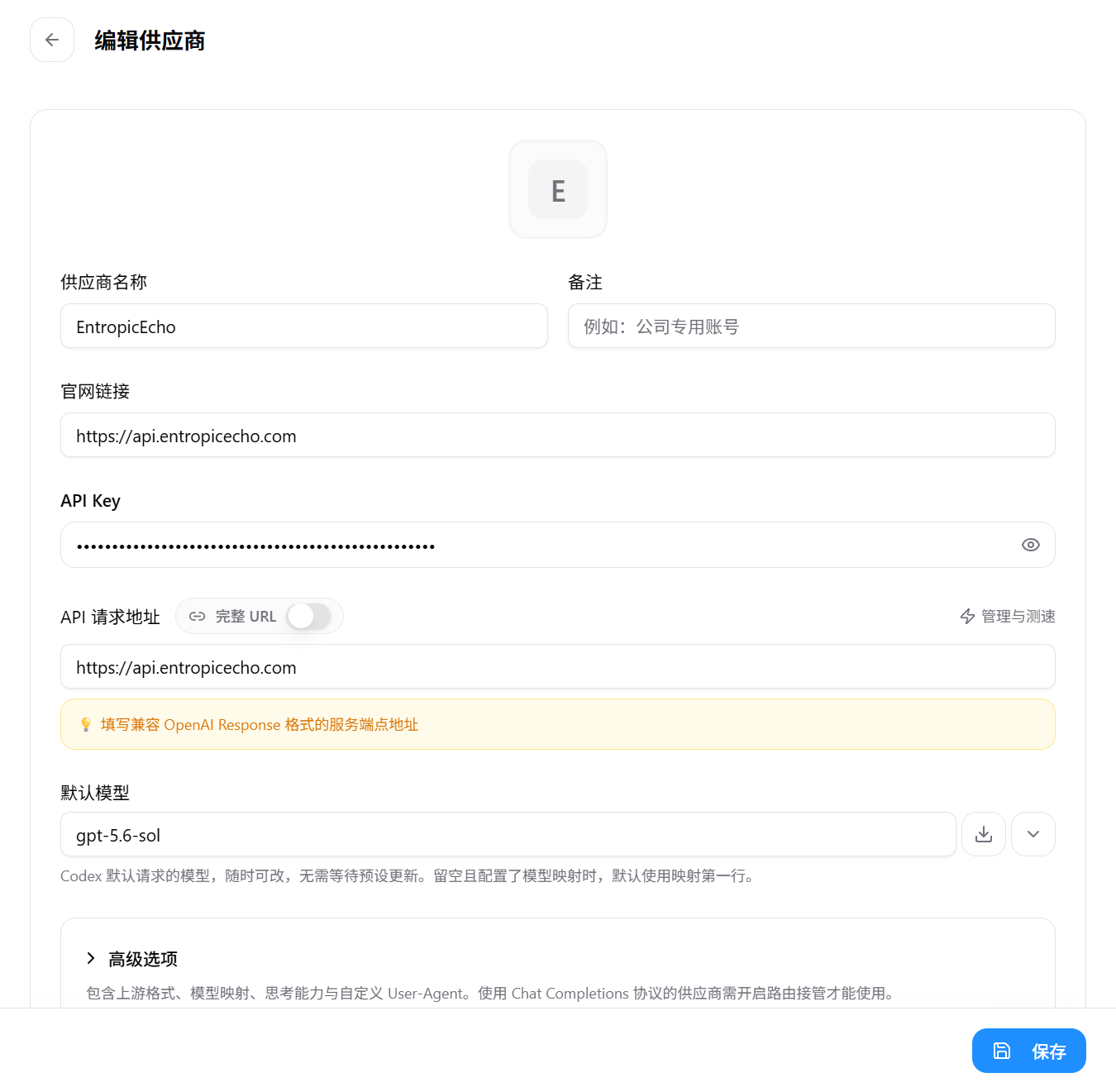
Task: Click the 默认模型 label
Action: (95, 793)
